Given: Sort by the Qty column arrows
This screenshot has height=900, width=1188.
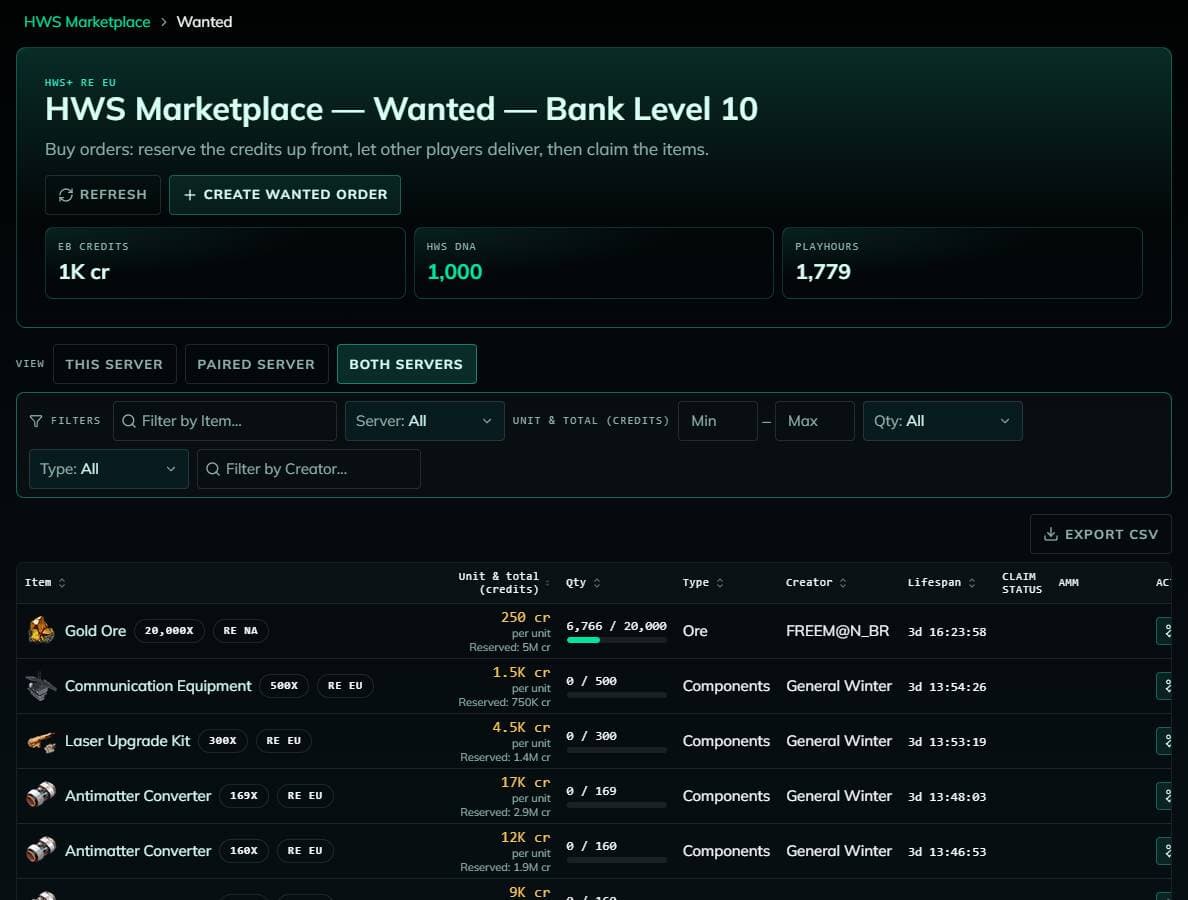Looking at the screenshot, I should [597, 583].
